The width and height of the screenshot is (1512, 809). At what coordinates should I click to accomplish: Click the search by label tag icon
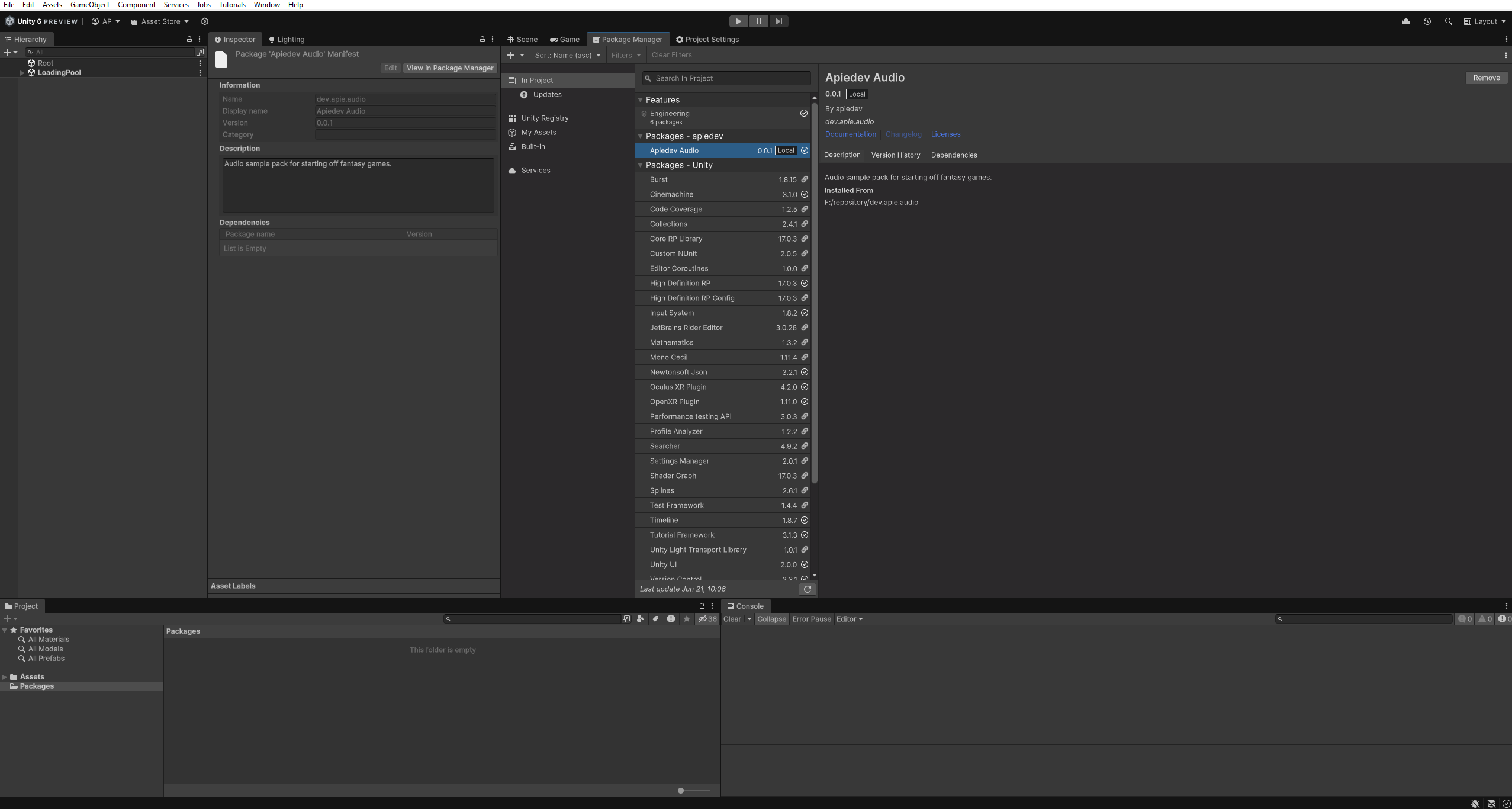tap(655, 618)
